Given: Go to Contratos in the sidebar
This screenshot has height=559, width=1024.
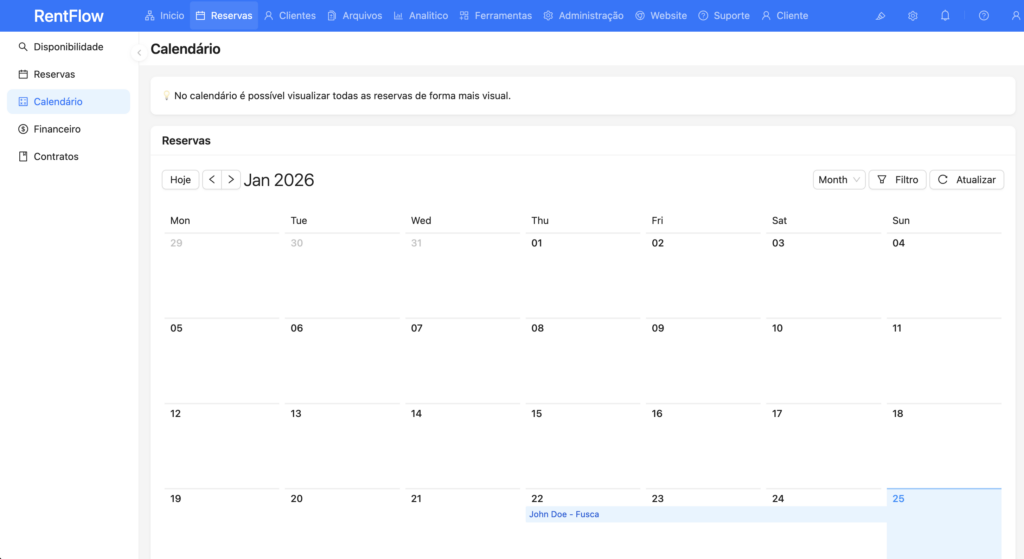Looking at the screenshot, I should pyautogui.click(x=56, y=157).
